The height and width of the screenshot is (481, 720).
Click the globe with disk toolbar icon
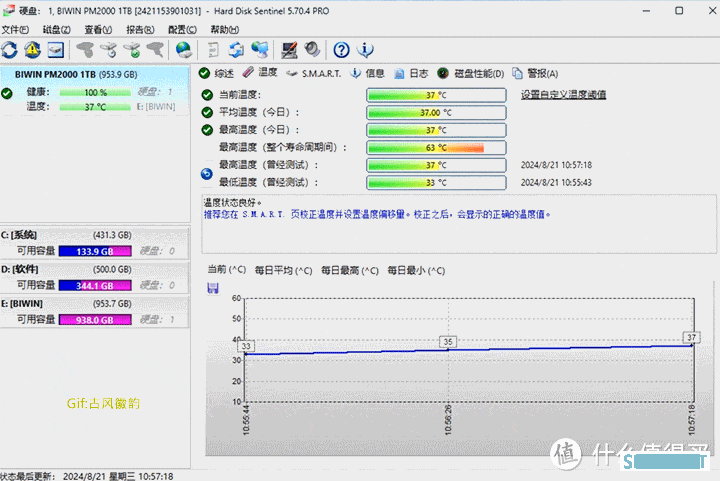[x=184, y=50]
